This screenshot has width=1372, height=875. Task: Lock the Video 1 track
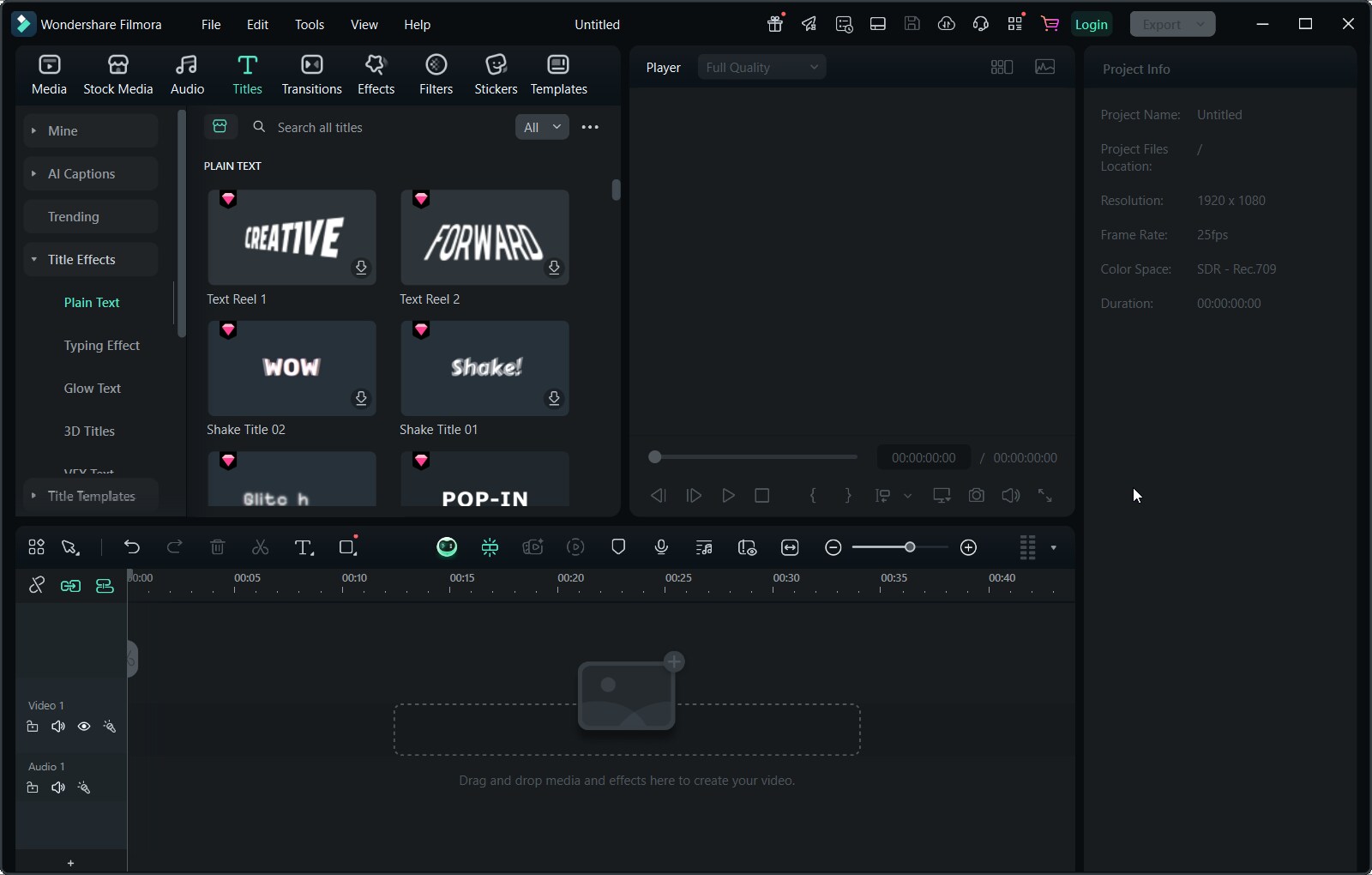[x=33, y=727]
